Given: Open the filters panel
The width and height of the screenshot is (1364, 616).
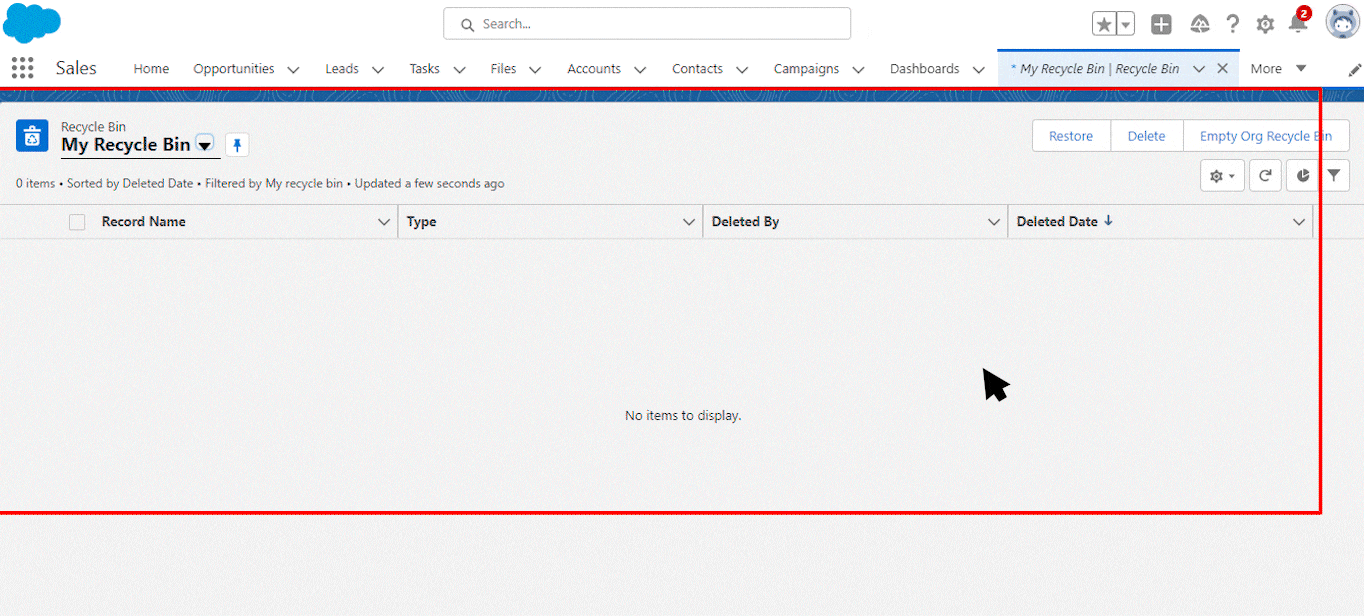Looking at the screenshot, I should pyautogui.click(x=1334, y=175).
